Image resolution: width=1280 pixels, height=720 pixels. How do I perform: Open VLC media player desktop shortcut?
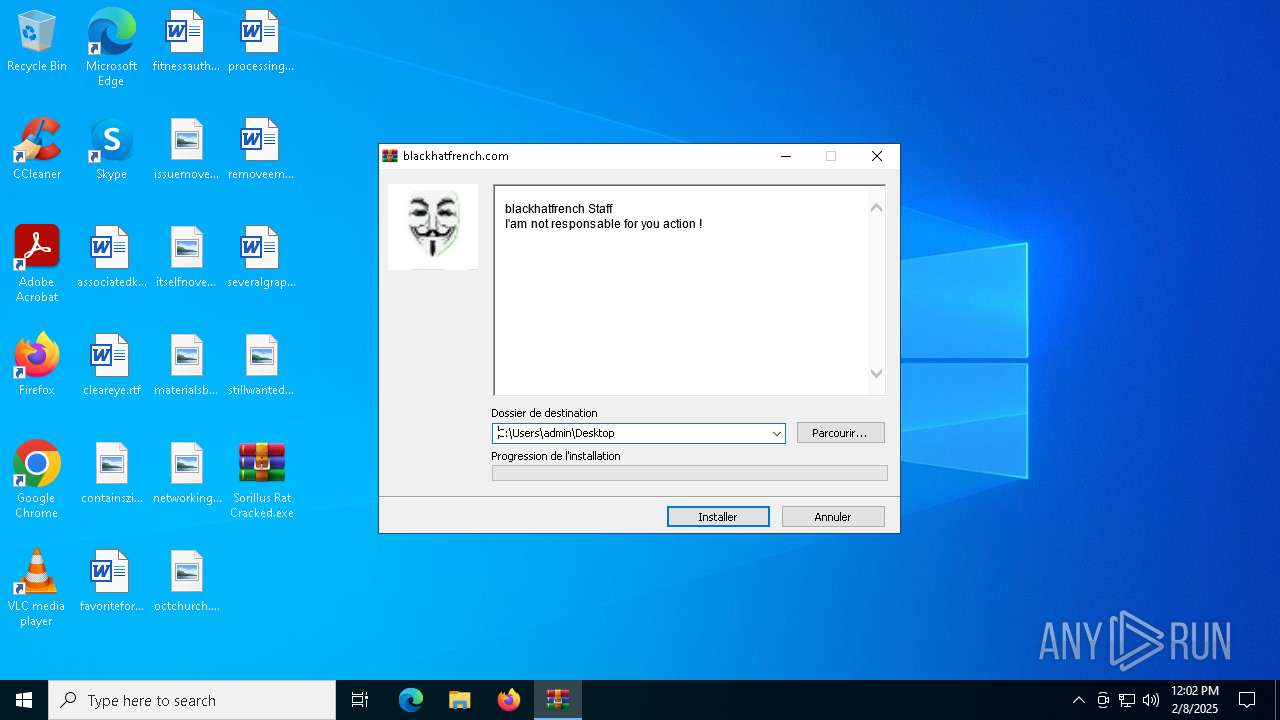coord(37,588)
